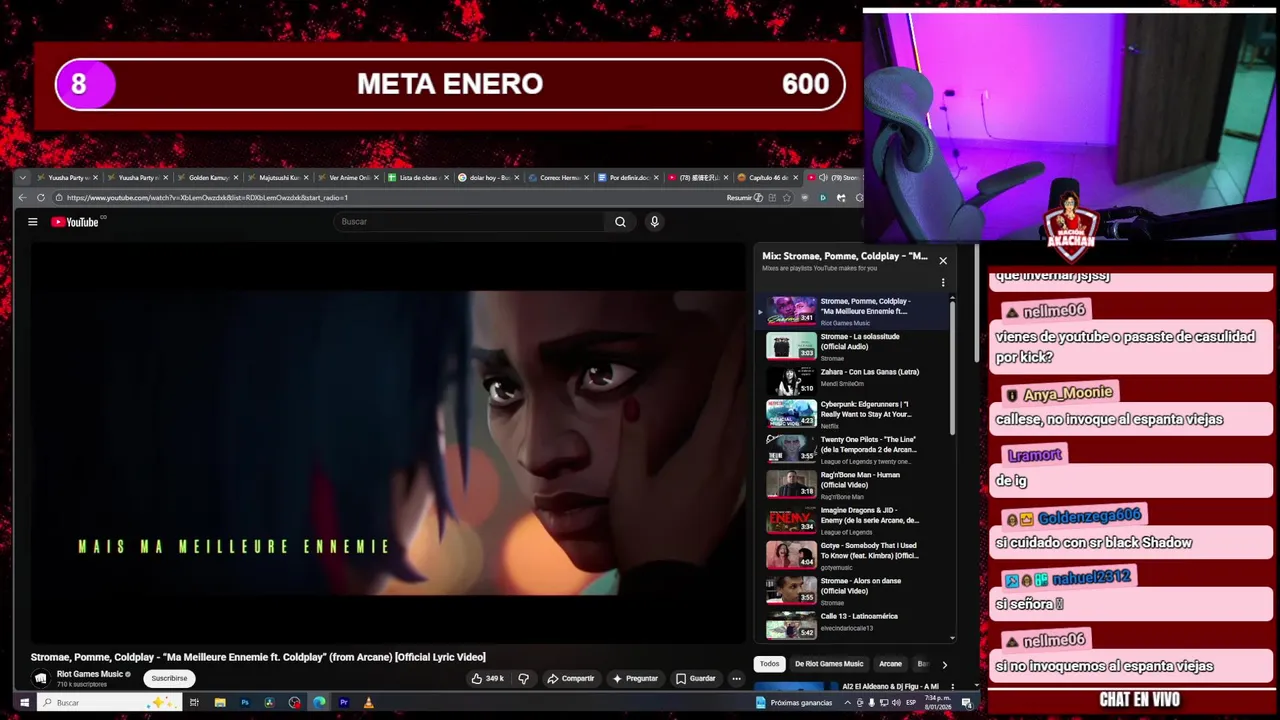
Task: Open Microsoft Edge in the taskbar
Action: [319, 703]
